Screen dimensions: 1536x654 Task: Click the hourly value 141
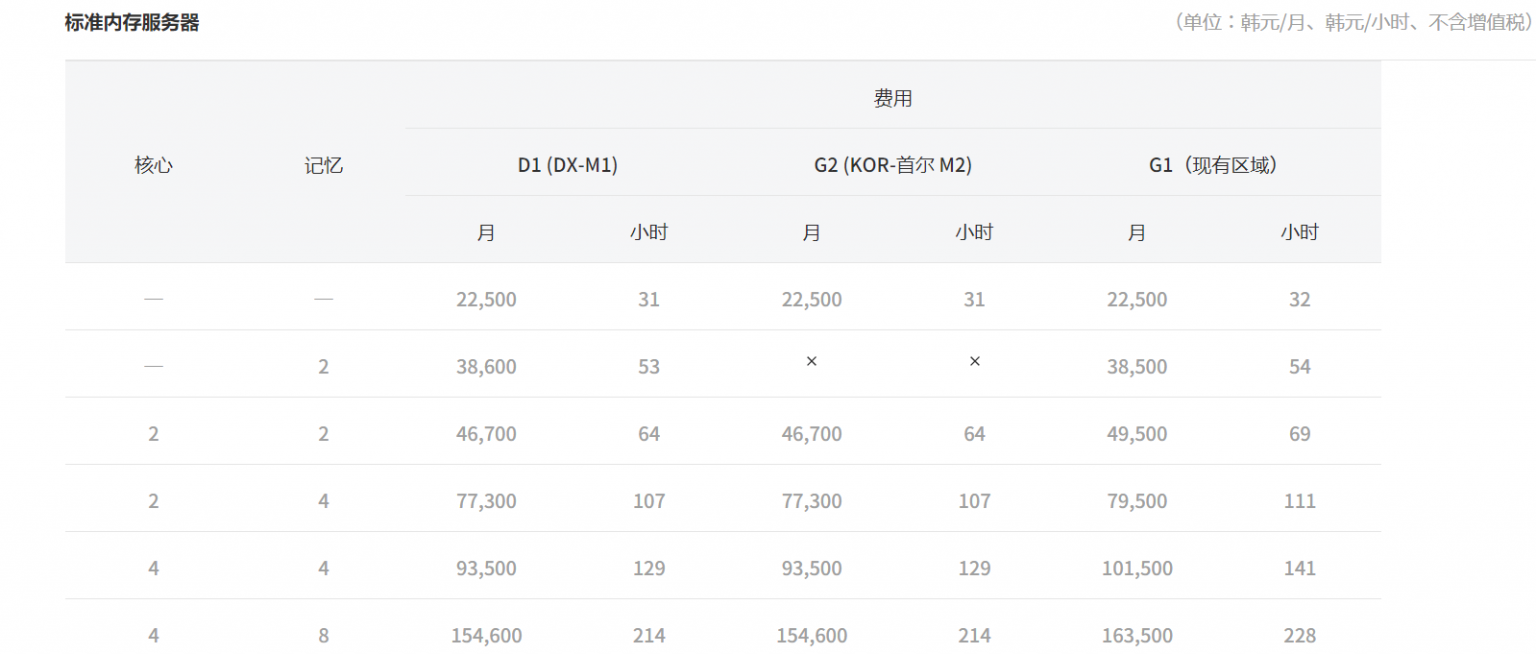click(x=1299, y=568)
